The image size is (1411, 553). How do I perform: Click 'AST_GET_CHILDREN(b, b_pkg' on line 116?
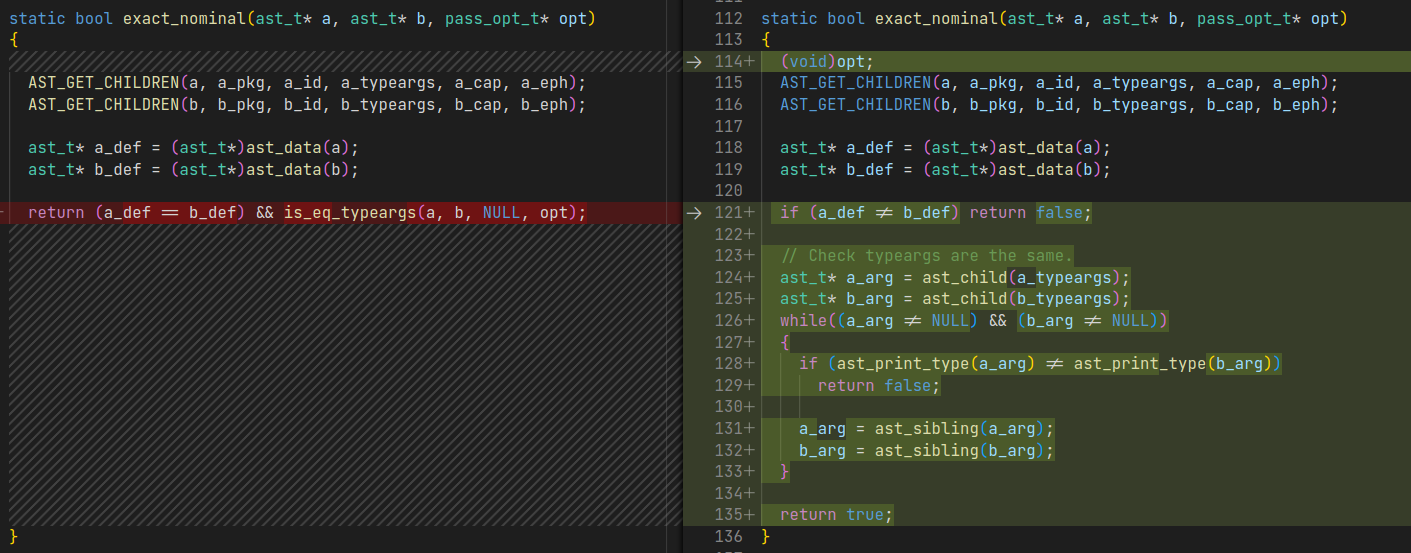tap(1059, 105)
